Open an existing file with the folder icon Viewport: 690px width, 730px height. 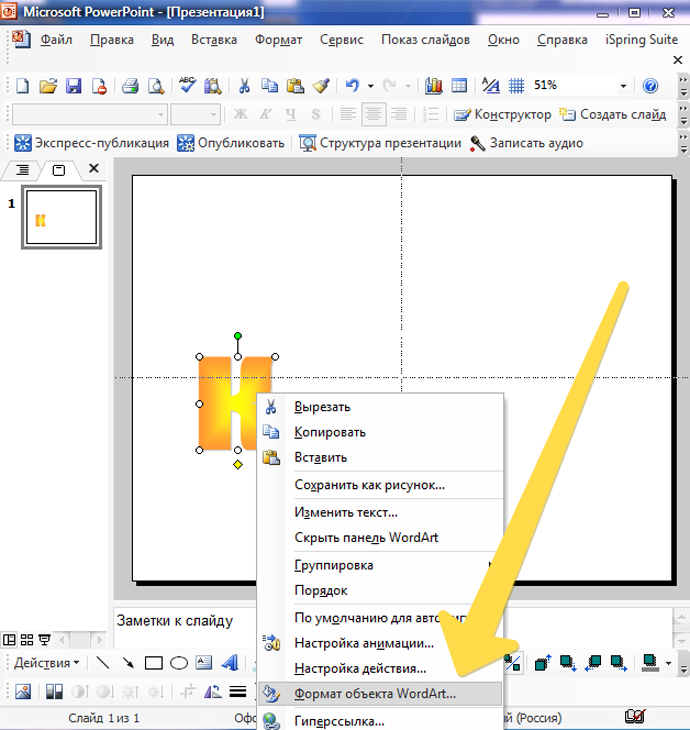point(47,86)
